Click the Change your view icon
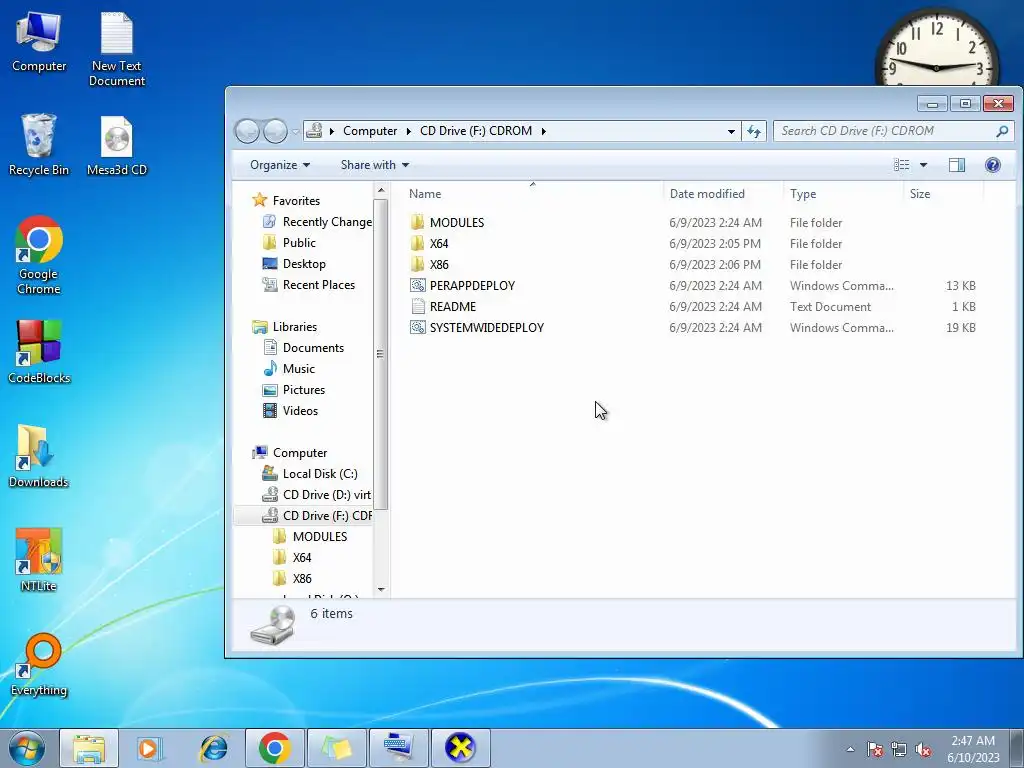Screen dimensions: 1024x768 [x=901, y=165]
